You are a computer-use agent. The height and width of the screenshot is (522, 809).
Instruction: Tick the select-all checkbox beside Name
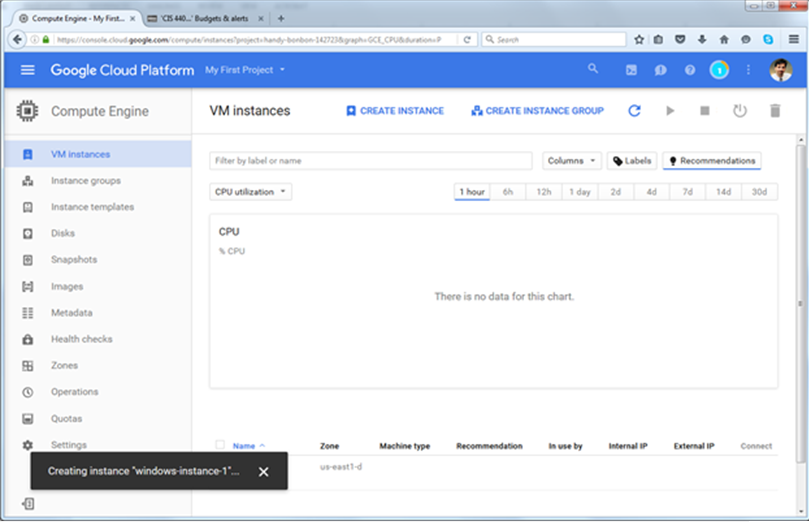220,445
